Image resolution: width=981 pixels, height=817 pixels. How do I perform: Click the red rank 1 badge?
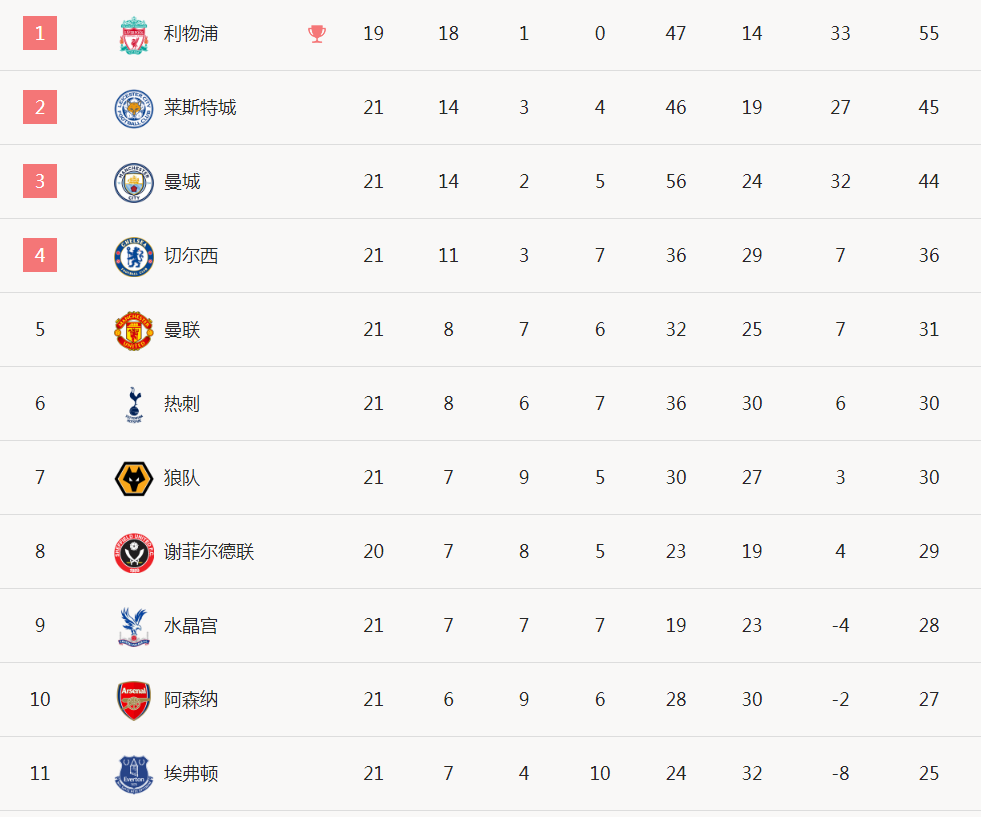pos(40,34)
